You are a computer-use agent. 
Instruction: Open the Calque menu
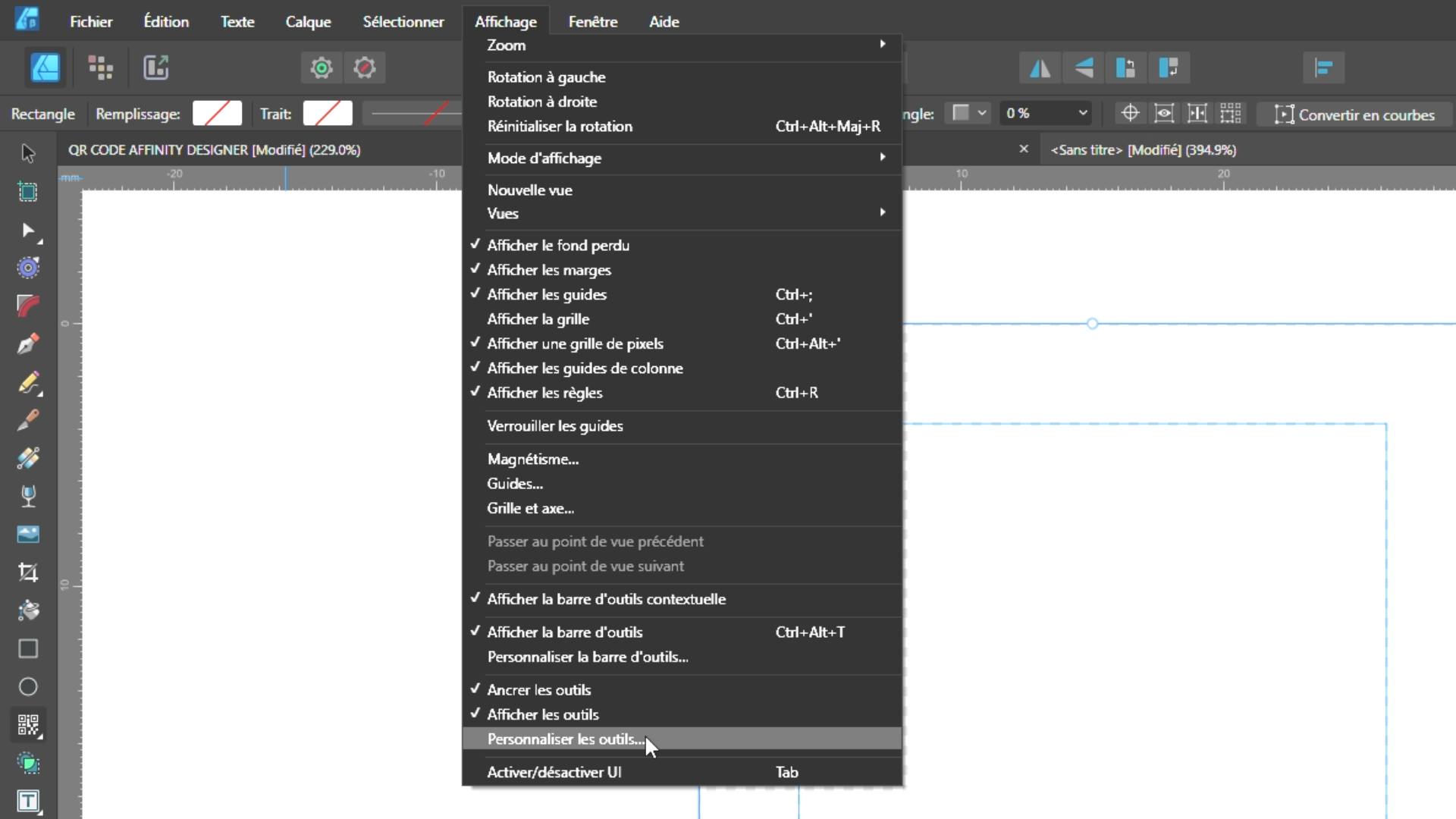tap(308, 22)
